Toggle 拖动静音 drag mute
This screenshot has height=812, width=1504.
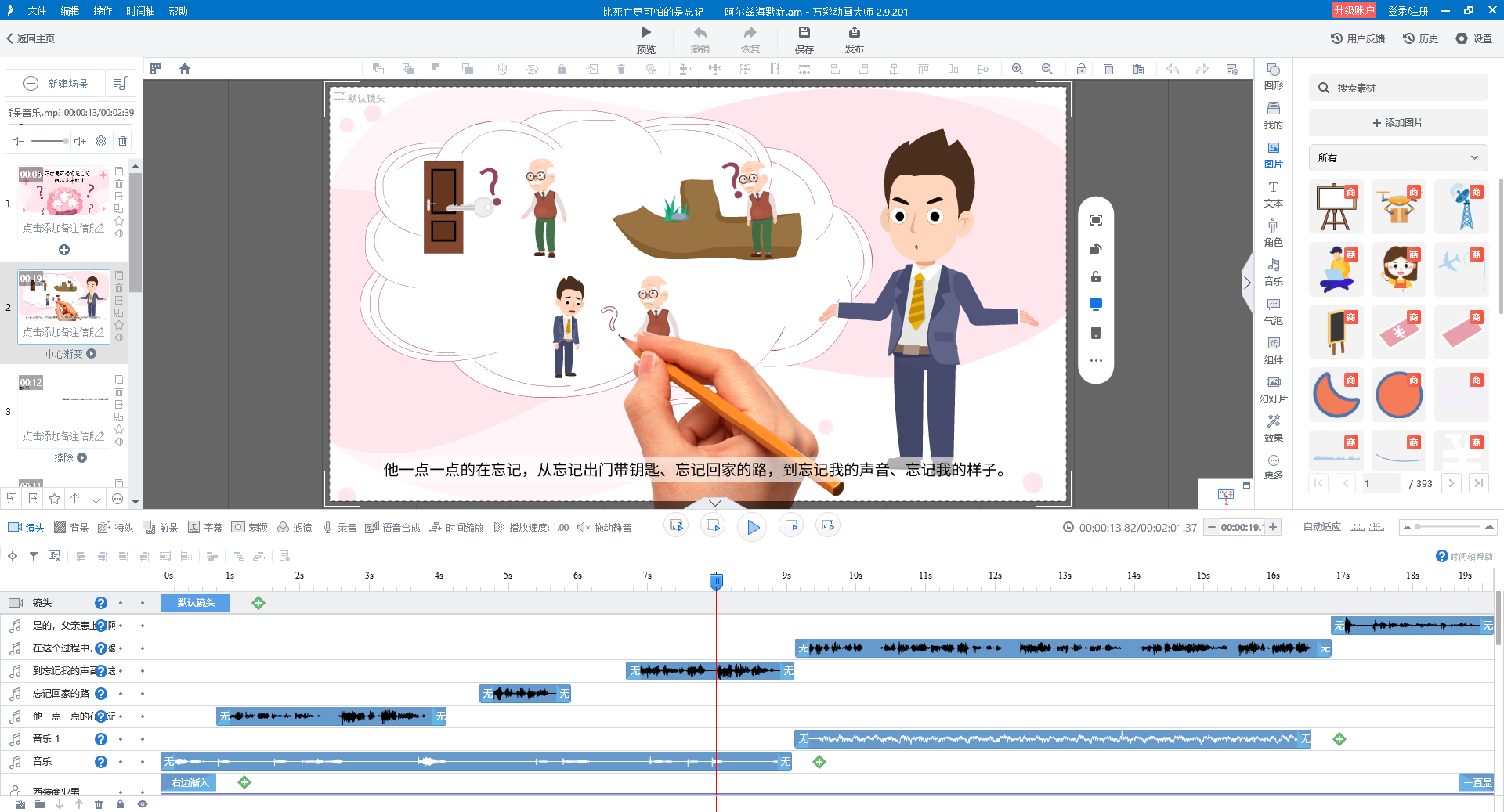click(x=604, y=528)
